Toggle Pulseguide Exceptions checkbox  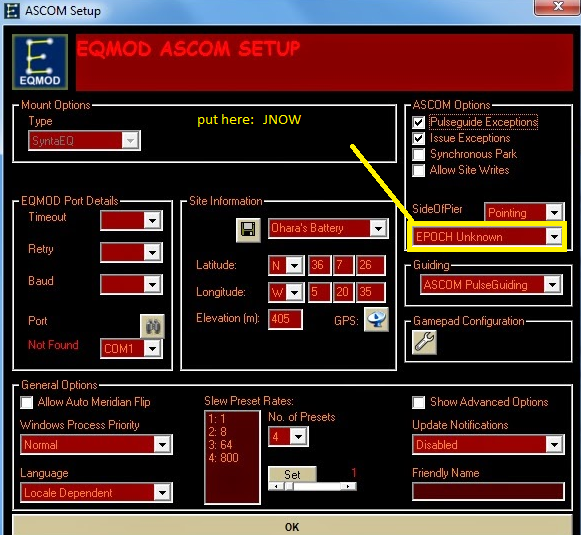click(x=419, y=122)
